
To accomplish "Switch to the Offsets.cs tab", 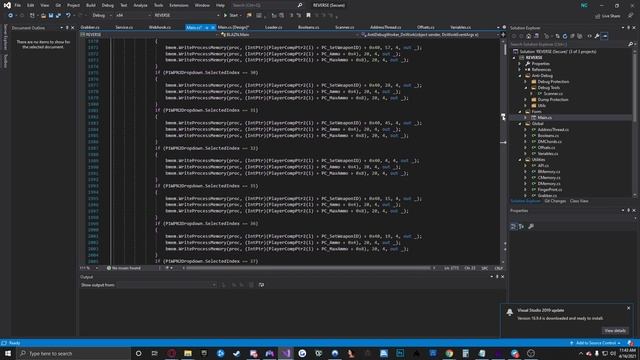I will 426,27.
